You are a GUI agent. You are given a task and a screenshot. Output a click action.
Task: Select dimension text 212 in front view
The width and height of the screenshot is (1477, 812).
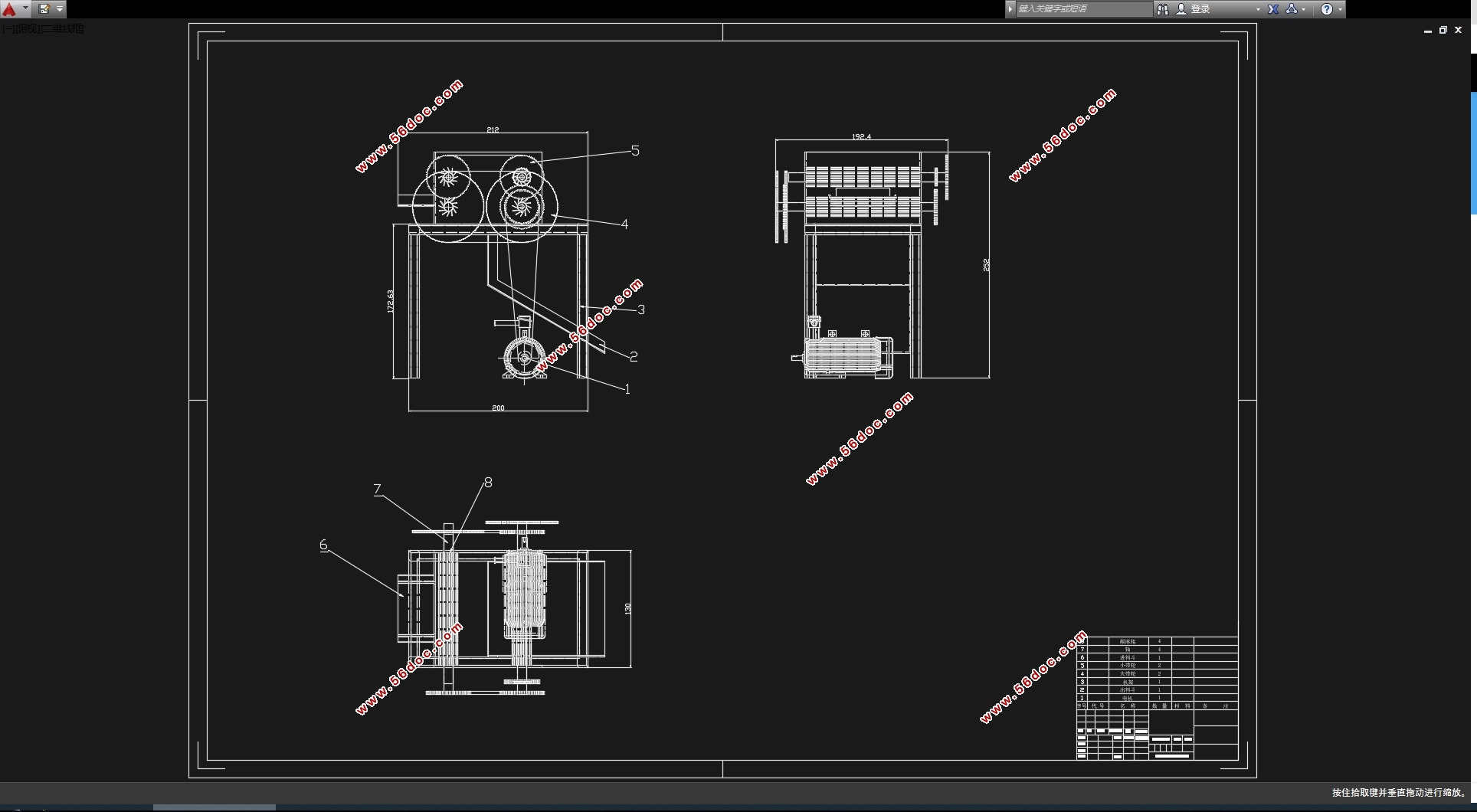[x=493, y=129]
